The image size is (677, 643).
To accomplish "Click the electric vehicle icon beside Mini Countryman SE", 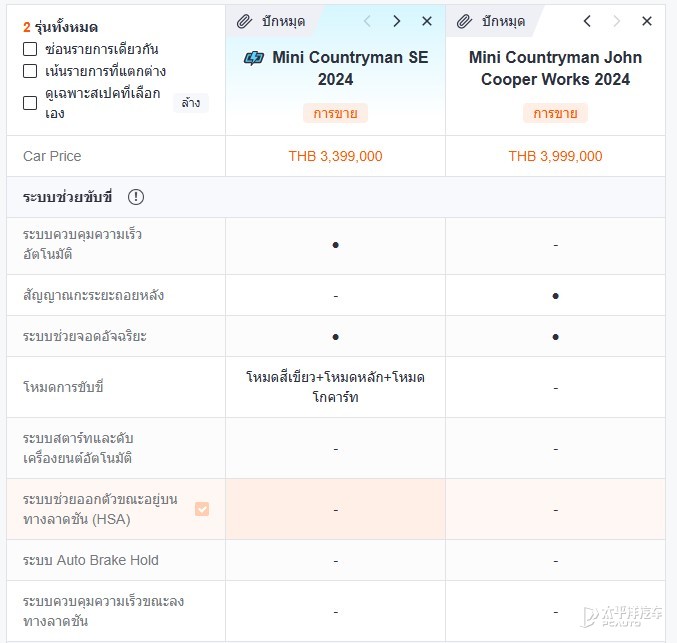I will pyautogui.click(x=253, y=58).
